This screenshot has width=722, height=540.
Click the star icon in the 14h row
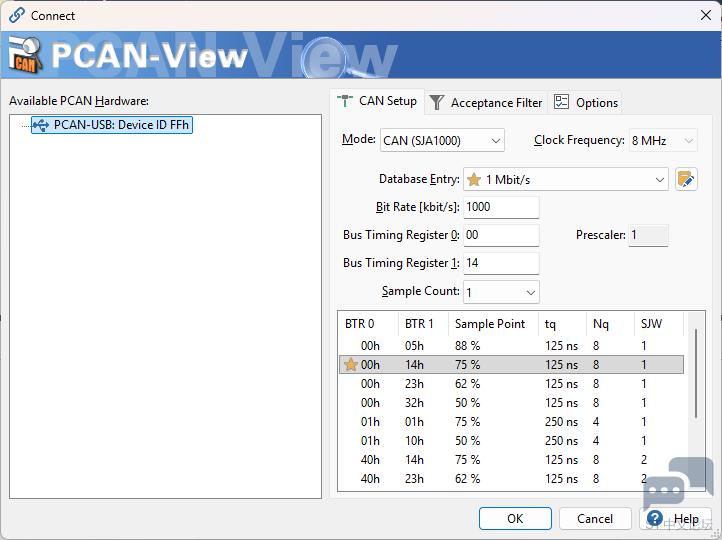[x=350, y=365]
